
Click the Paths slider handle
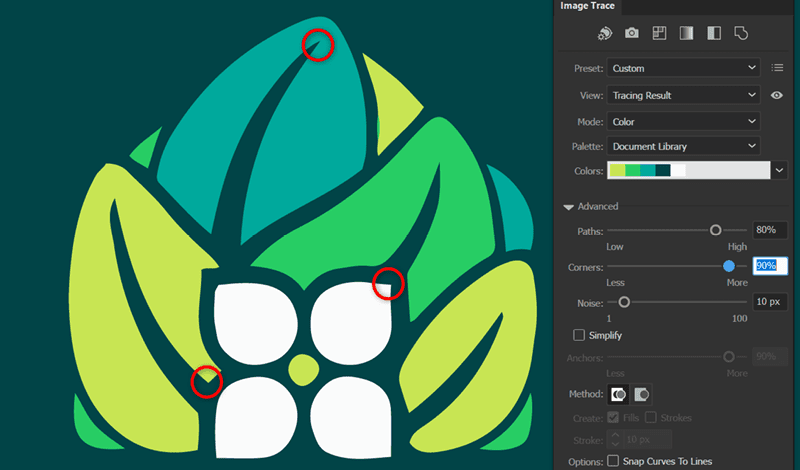click(x=715, y=230)
